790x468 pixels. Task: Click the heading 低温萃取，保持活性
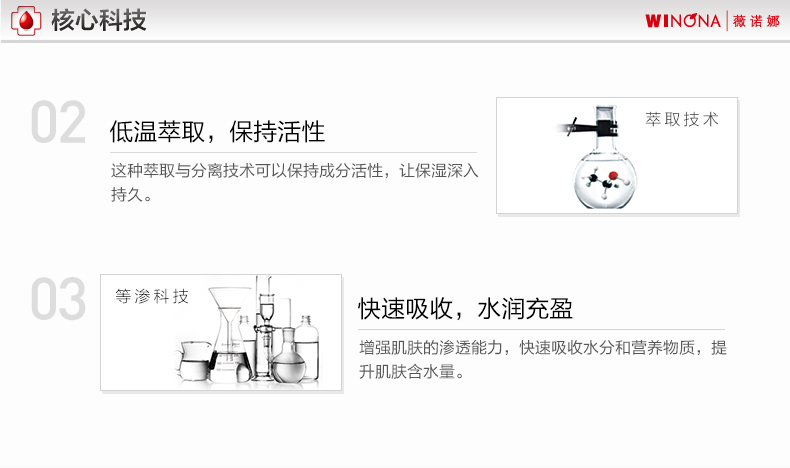pos(217,132)
